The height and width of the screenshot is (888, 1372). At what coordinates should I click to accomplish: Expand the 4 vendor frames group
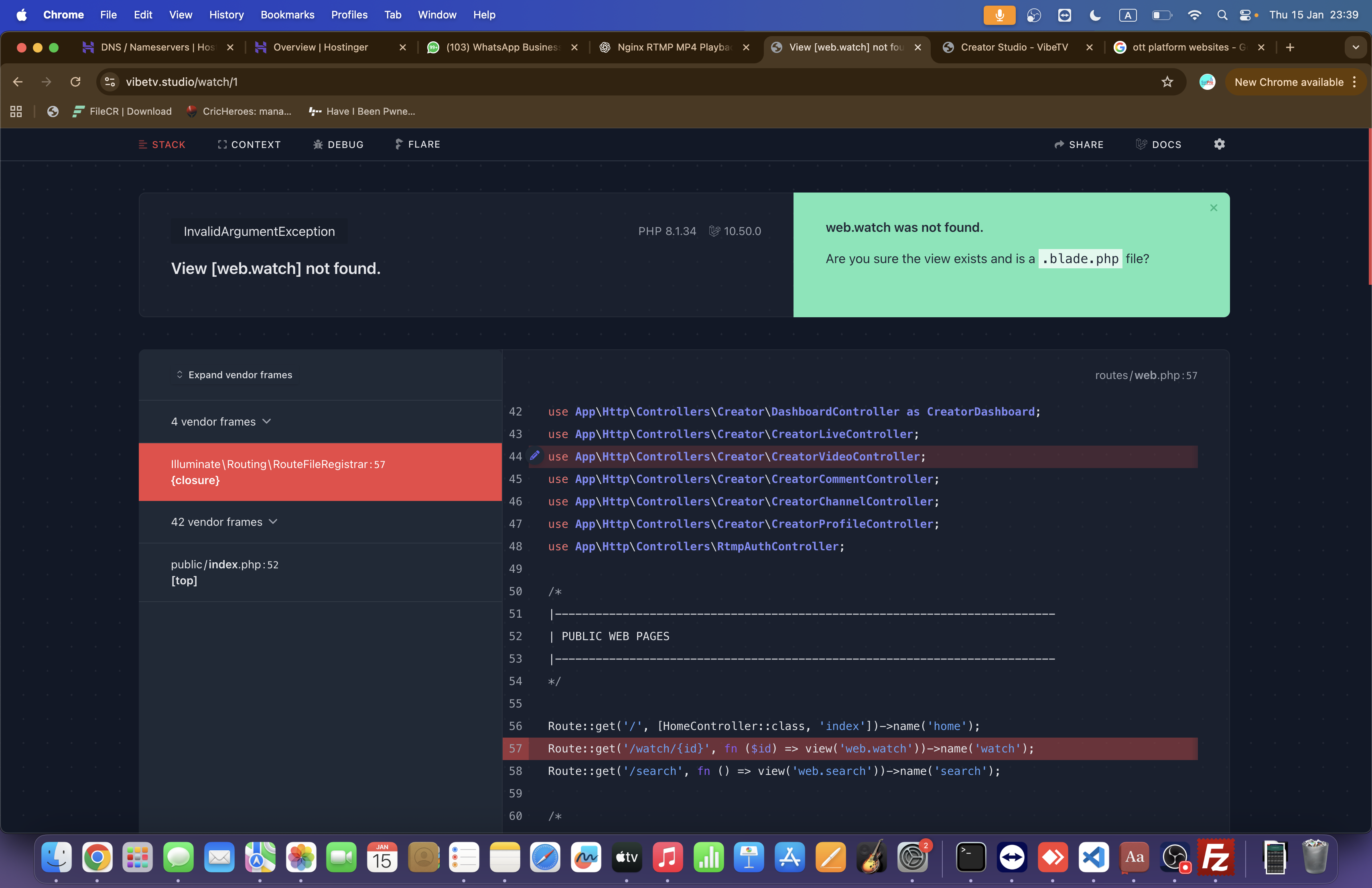[x=221, y=422]
